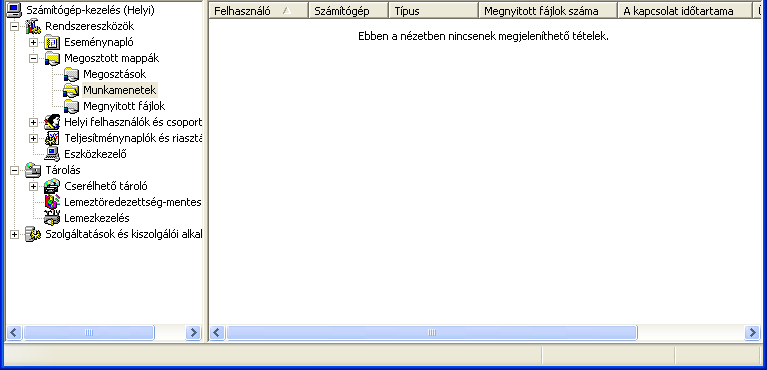Select the Rendszereszközök label

[x=90, y=26]
